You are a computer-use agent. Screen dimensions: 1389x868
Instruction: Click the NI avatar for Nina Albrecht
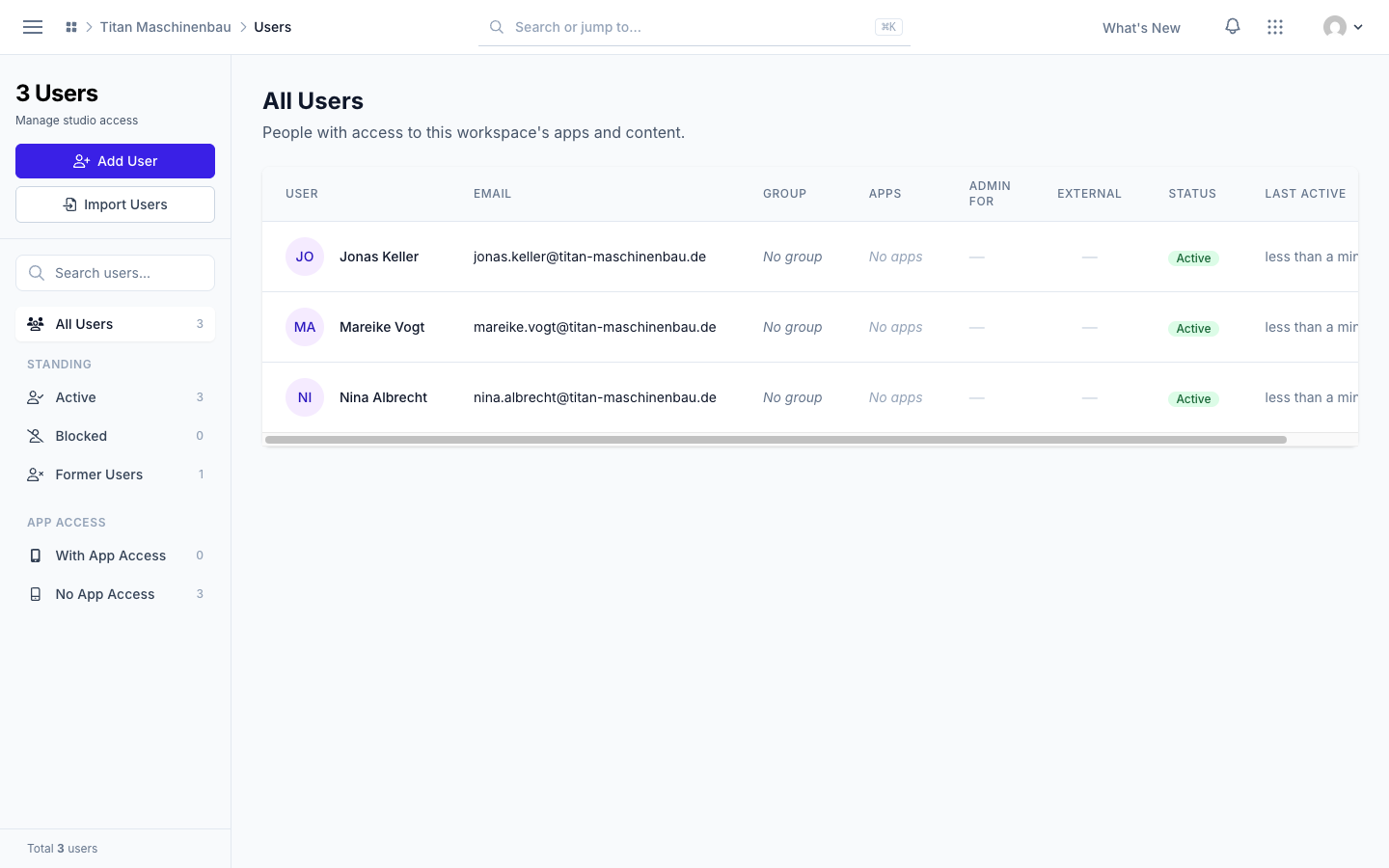tap(305, 397)
